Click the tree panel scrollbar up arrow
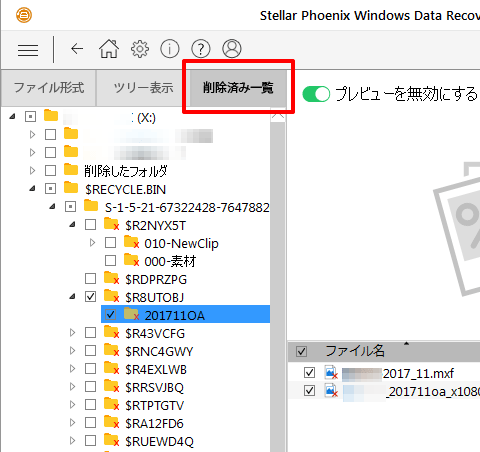This screenshot has height=452, width=480. pos(278,115)
